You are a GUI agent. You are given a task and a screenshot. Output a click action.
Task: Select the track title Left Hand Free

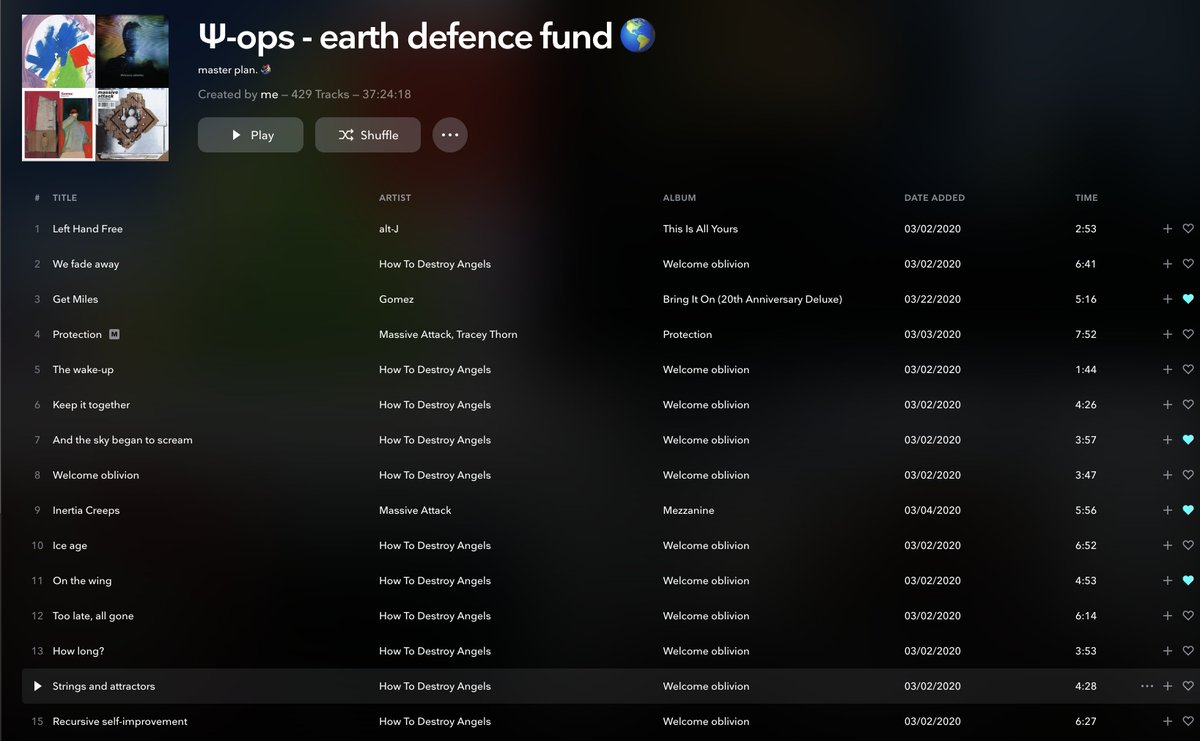click(x=87, y=229)
